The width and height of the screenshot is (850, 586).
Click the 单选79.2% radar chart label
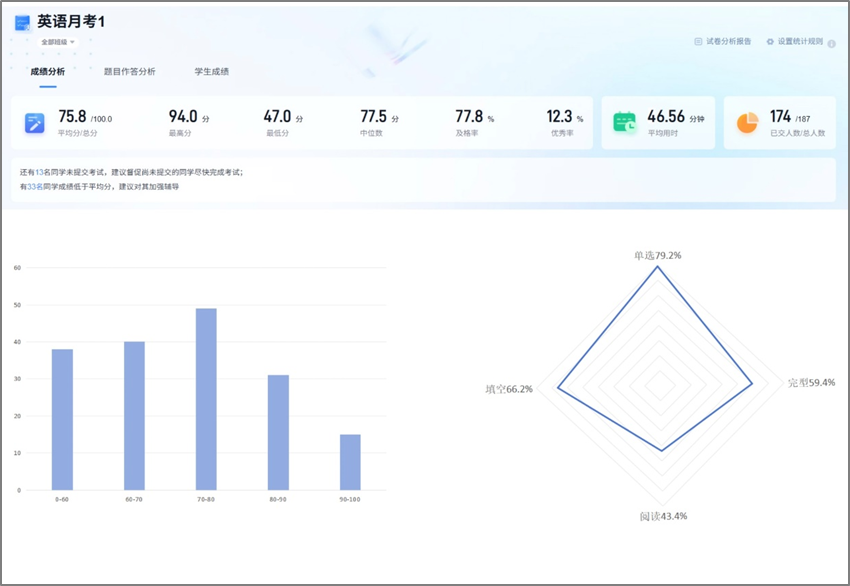[657, 256]
